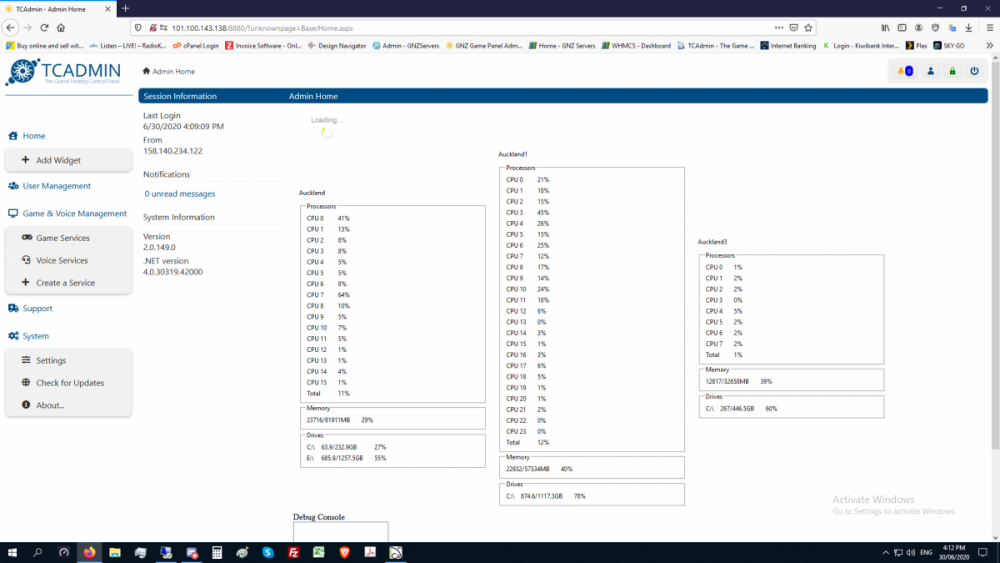Click the green lock icon in header

pyautogui.click(x=952, y=71)
